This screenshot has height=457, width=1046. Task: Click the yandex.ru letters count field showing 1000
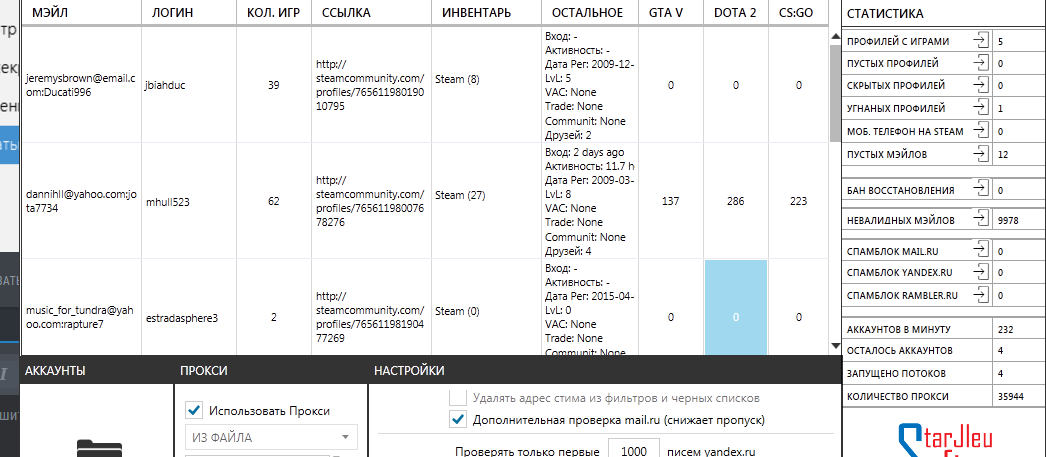(x=634, y=451)
